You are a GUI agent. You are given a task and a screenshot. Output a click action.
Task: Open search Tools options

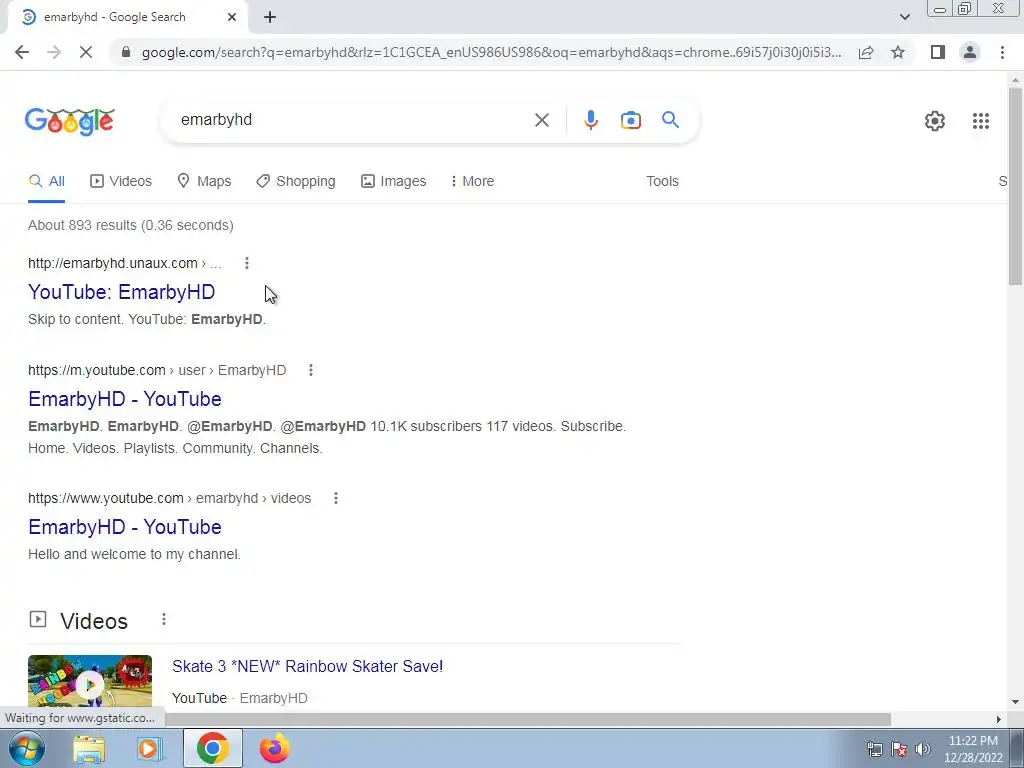click(x=662, y=182)
